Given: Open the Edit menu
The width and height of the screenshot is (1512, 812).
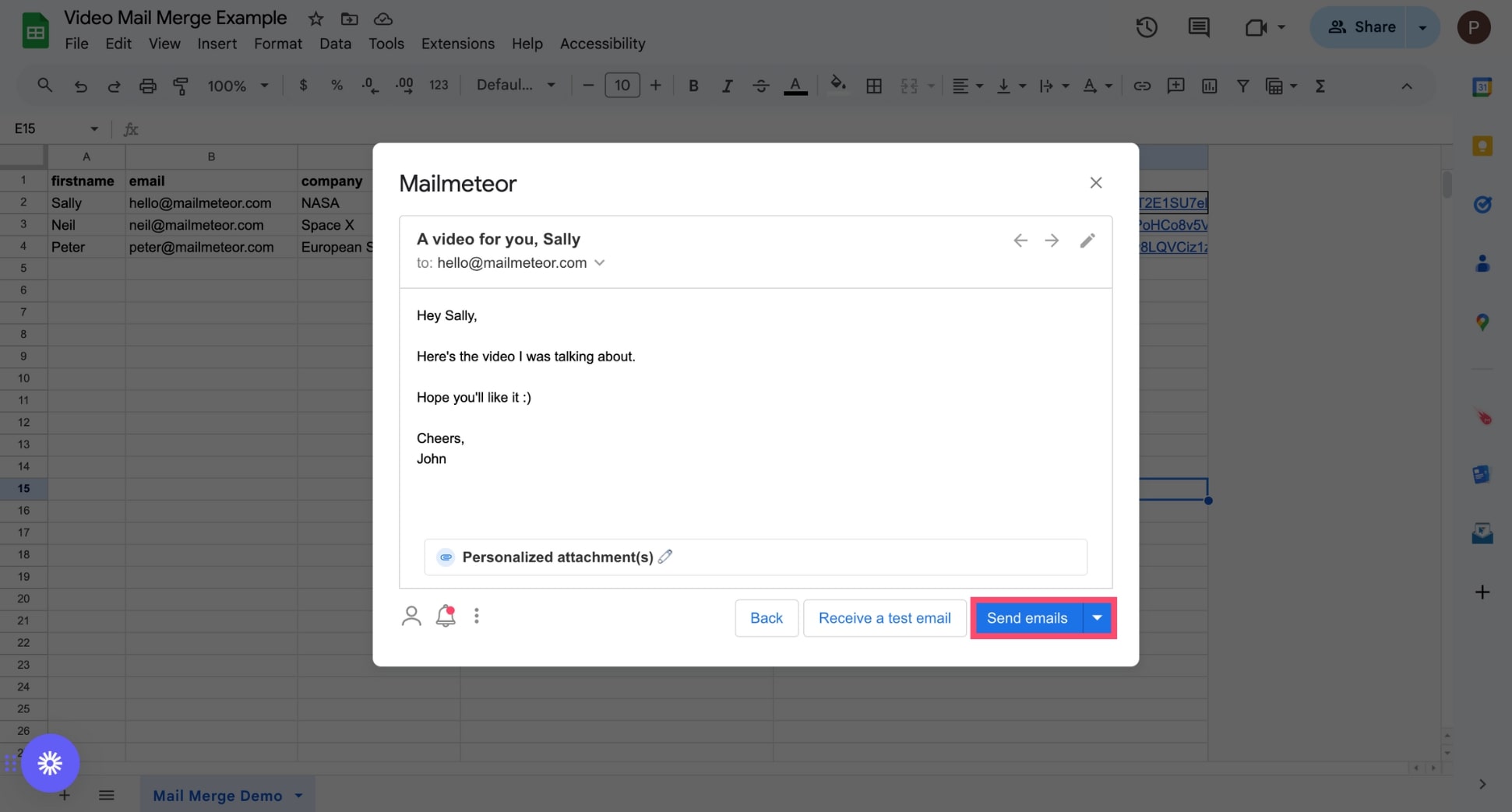Looking at the screenshot, I should click(118, 44).
